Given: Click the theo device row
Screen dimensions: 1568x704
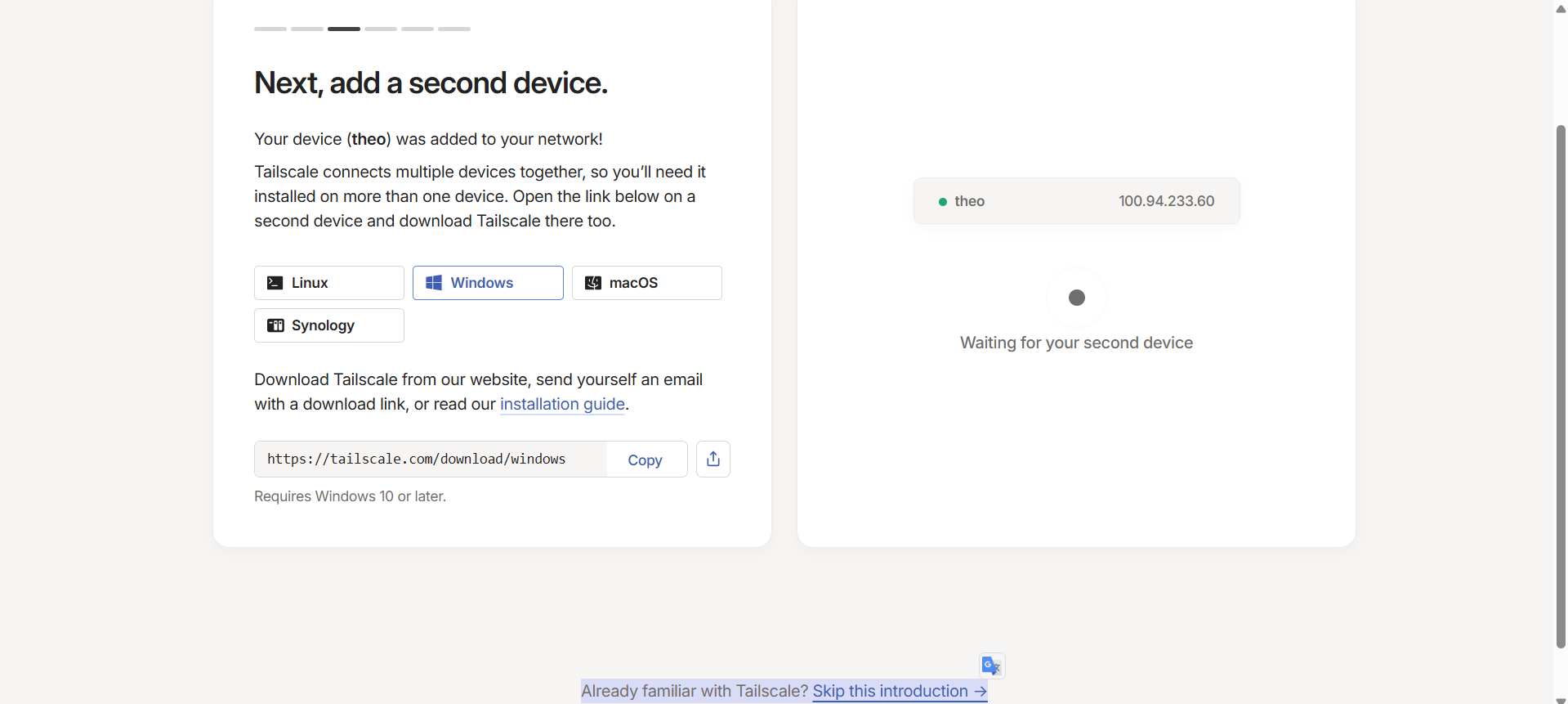Looking at the screenshot, I should (1076, 201).
